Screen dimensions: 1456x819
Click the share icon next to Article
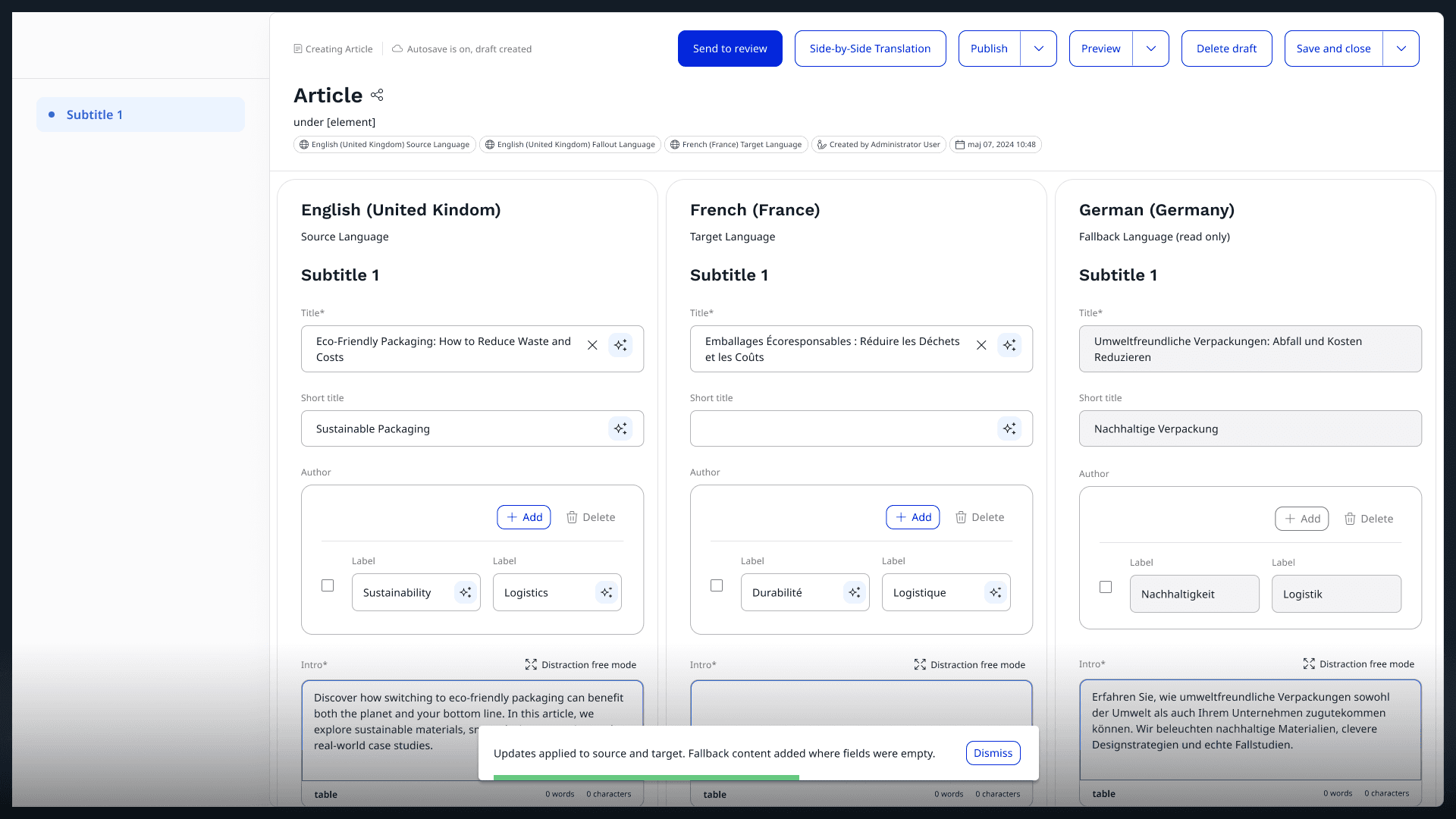click(x=377, y=95)
